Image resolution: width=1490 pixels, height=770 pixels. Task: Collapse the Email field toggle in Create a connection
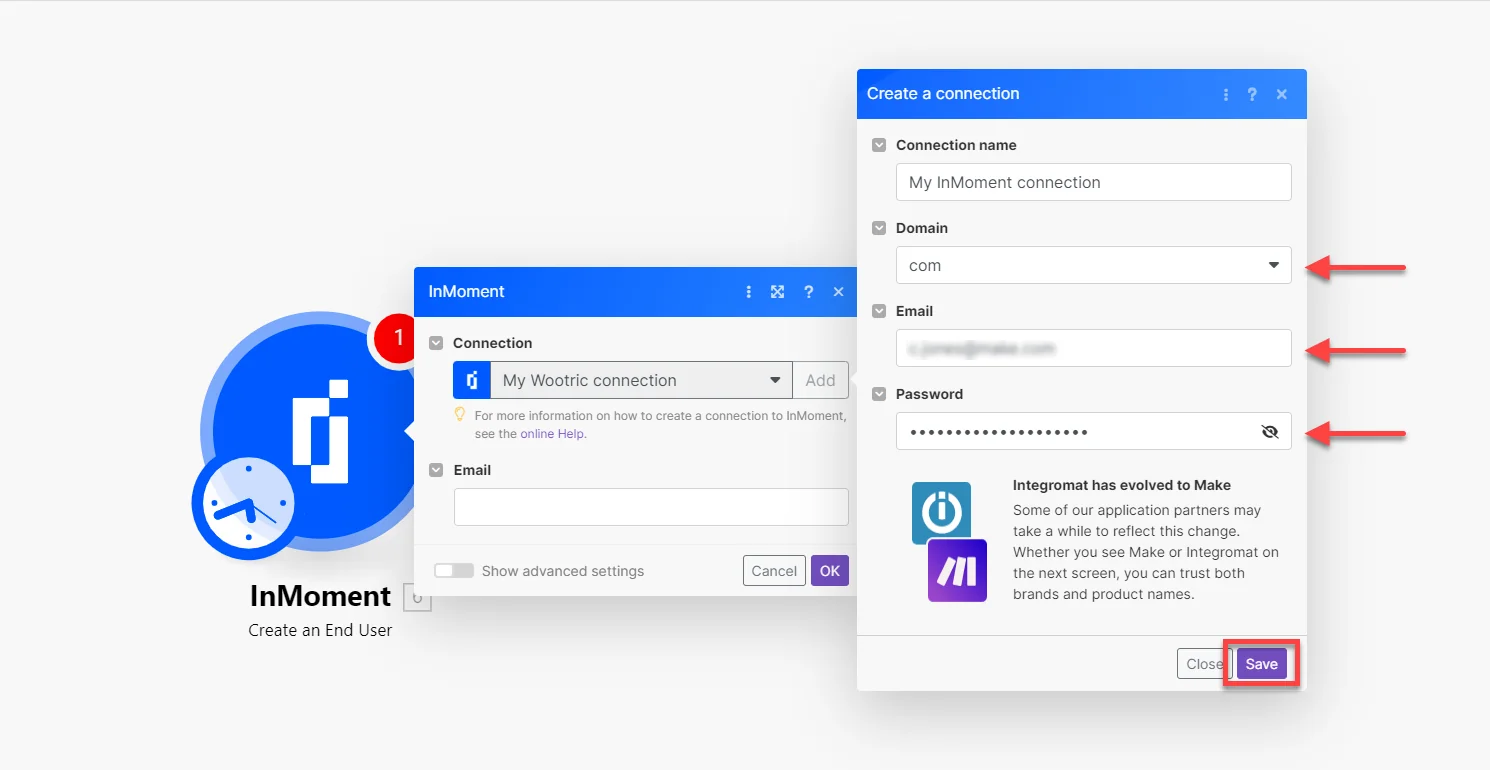click(x=879, y=311)
